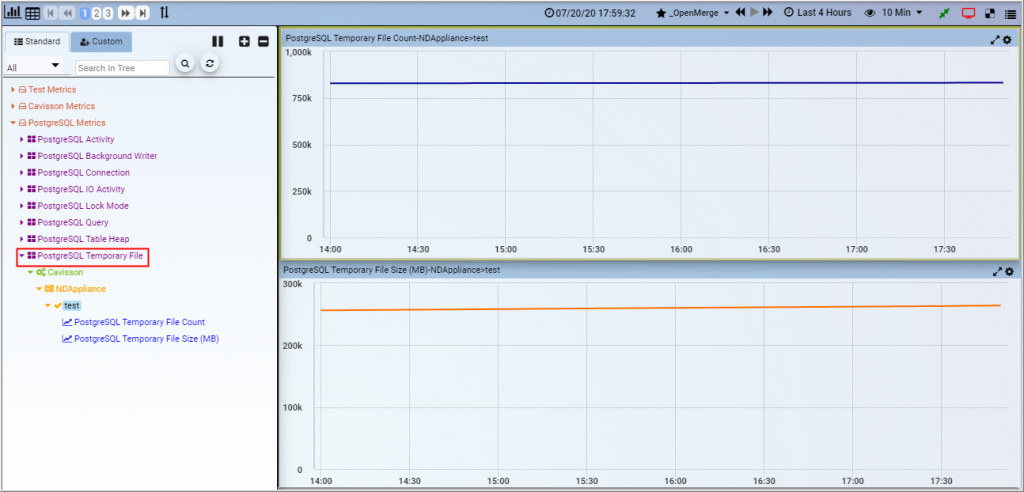Select the NDAppliance server node
The height and width of the screenshot is (492, 1024).
tap(81, 289)
